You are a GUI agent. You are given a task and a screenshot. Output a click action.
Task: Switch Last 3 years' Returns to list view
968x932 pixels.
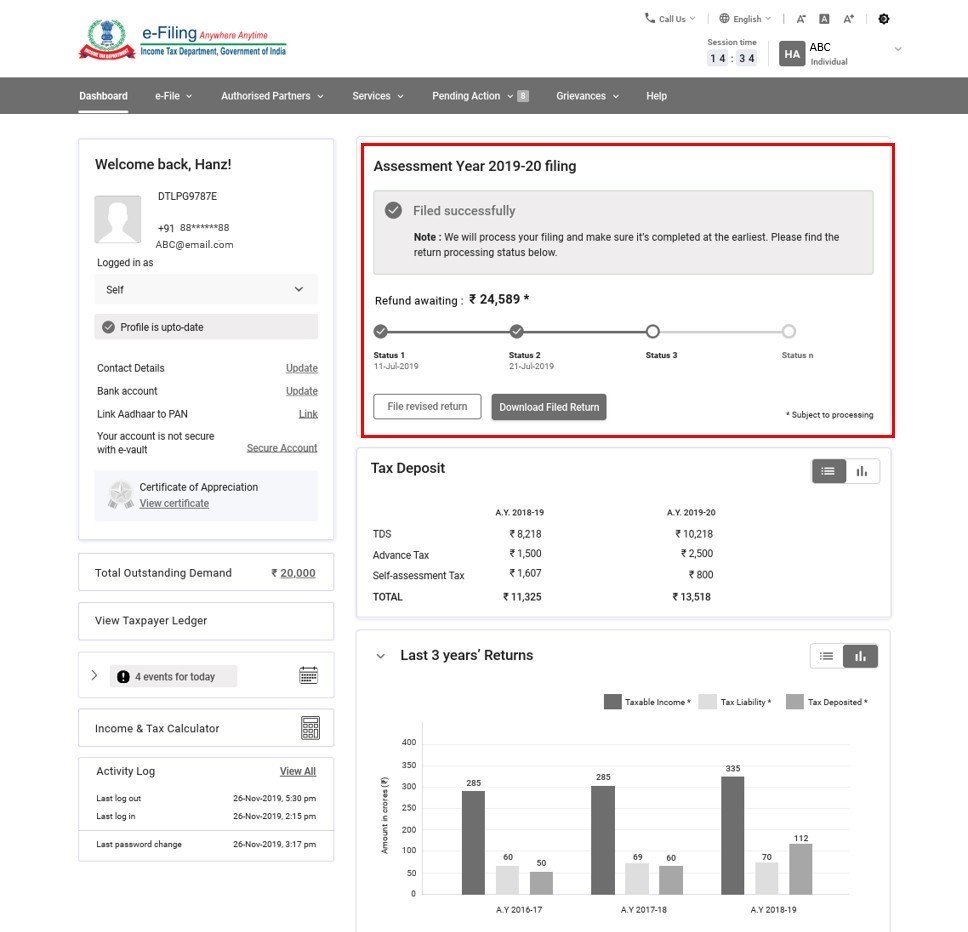pyautogui.click(x=826, y=656)
